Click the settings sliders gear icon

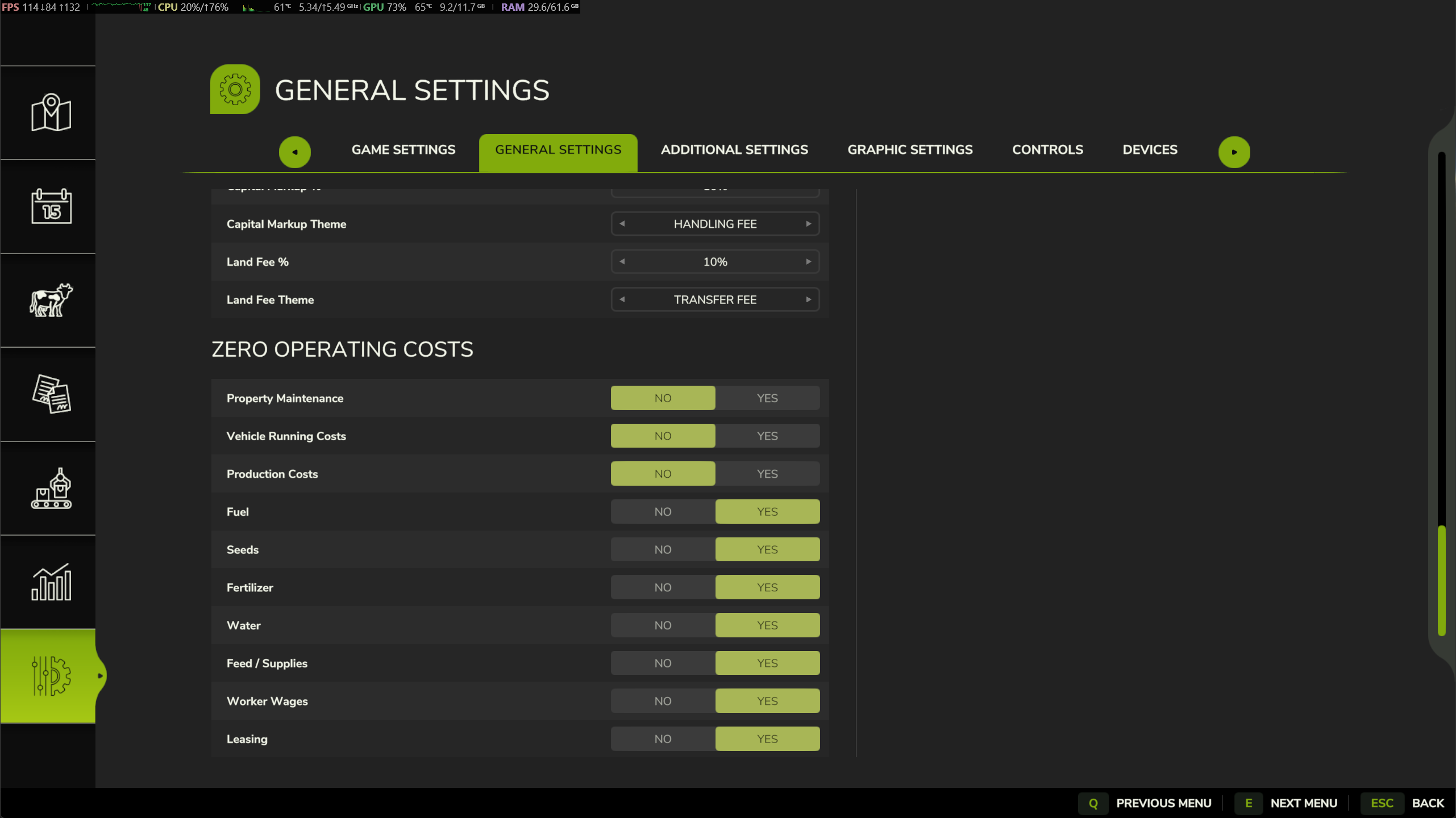point(51,675)
